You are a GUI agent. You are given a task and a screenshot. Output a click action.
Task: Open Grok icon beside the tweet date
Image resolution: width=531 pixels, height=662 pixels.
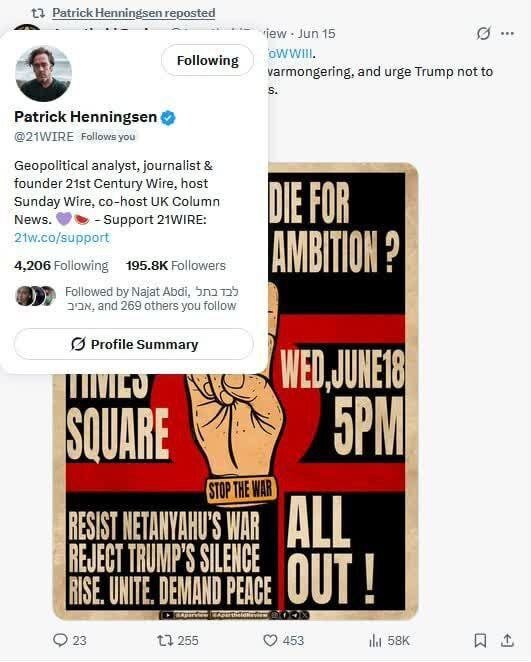pos(483,33)
